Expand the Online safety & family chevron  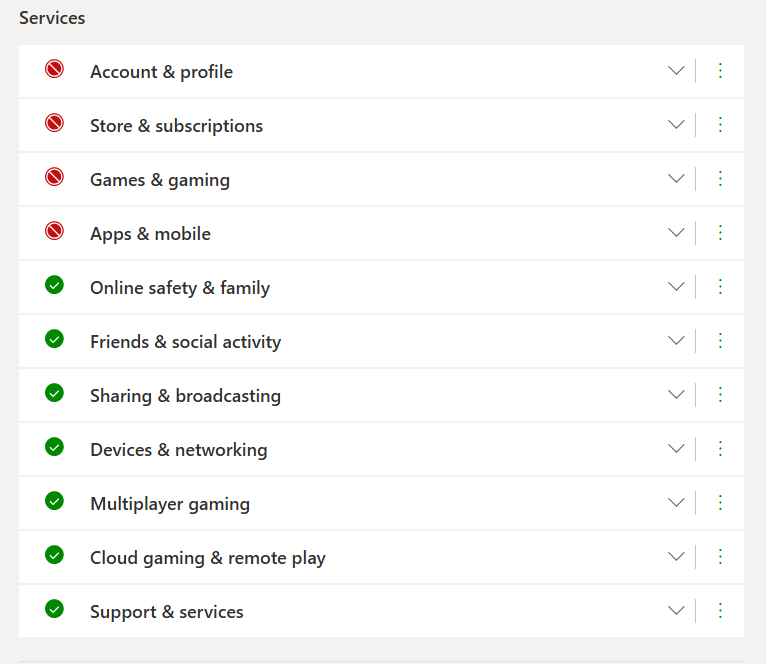point(676,287)
